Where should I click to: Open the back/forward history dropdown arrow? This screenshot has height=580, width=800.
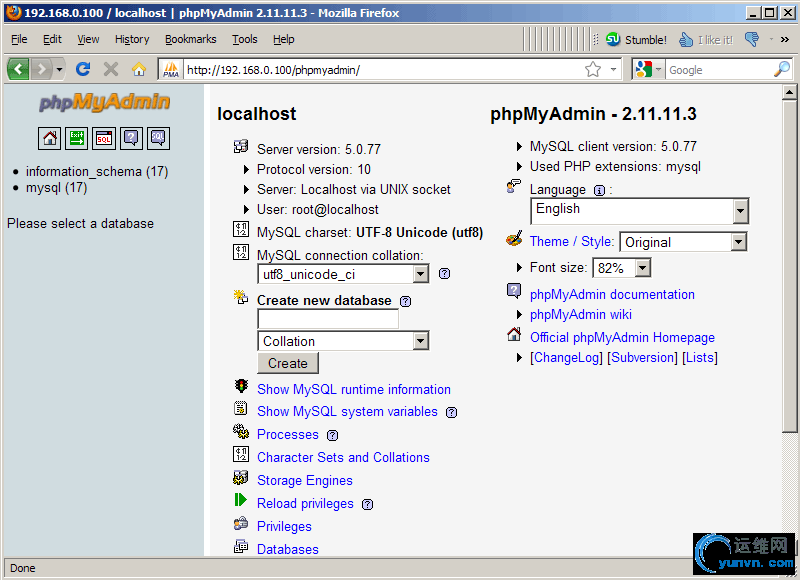point(60,69)
